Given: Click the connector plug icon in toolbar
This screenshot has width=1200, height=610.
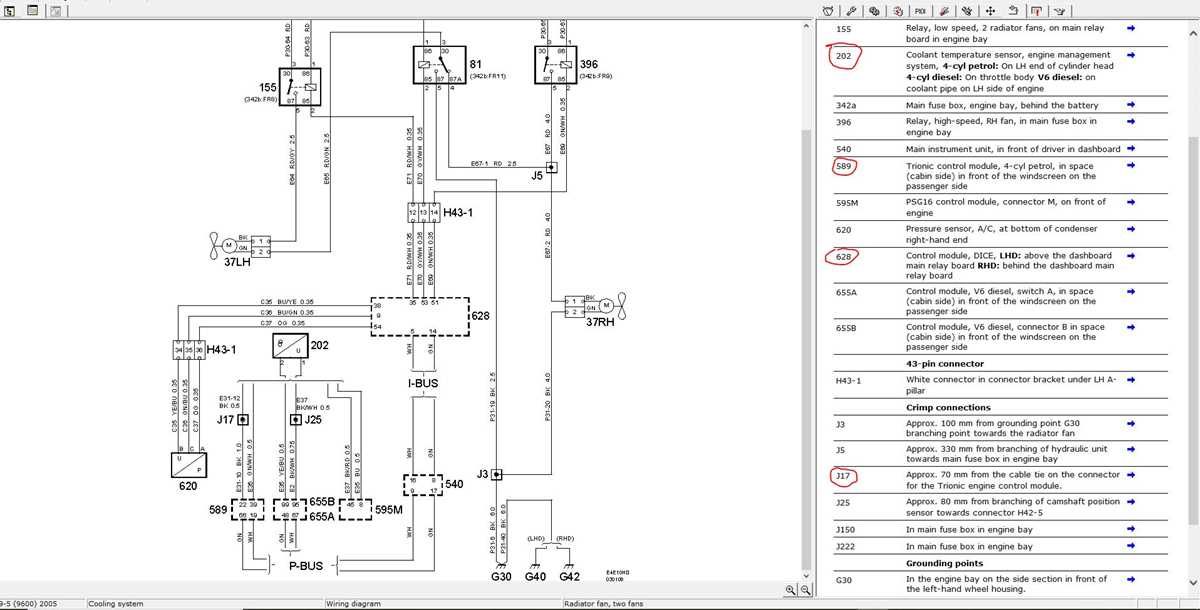Looking at the screenshot, I should 967,11.
